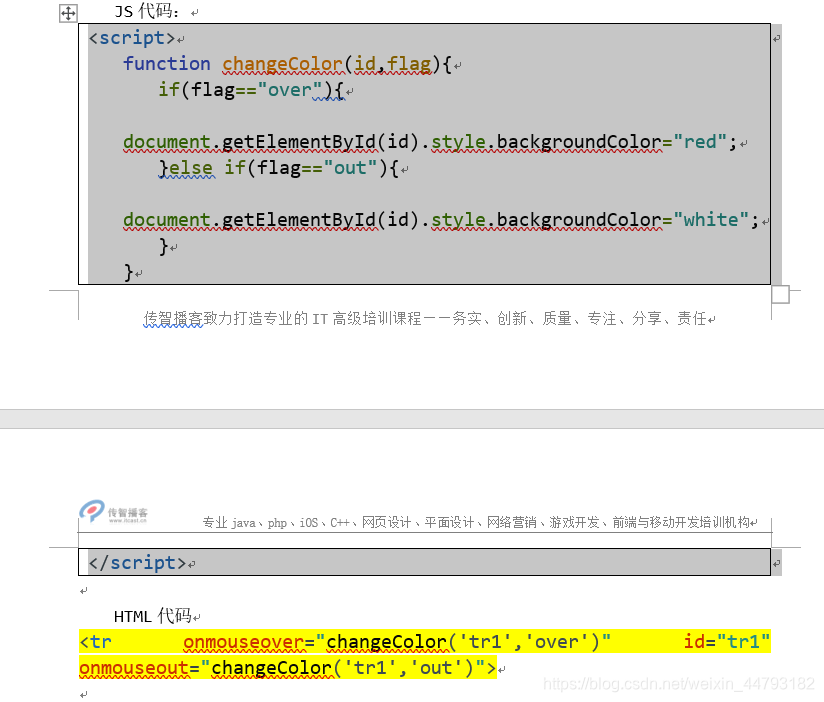824x702 pixels.
Task: Click the 'onmouseout' attribute in highlighted code
Action: pyautogui.click(x=133, y=668)
